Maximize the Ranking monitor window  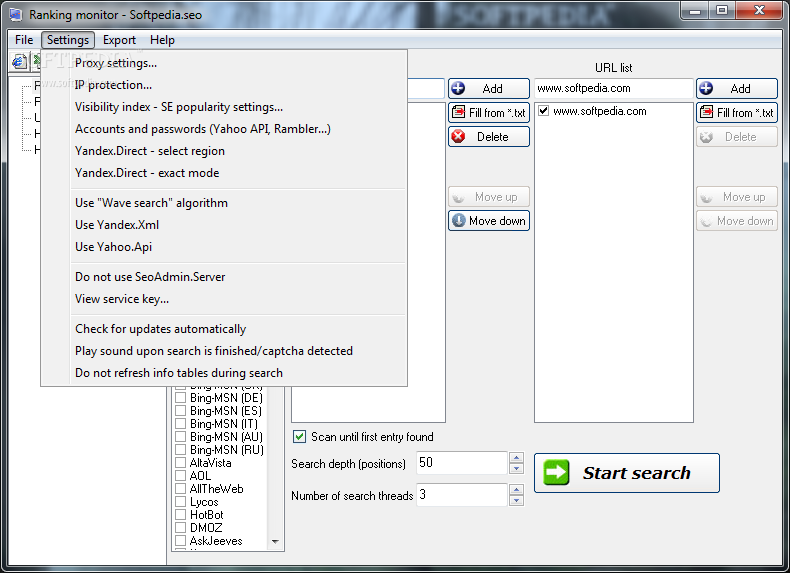pos(722,10)
